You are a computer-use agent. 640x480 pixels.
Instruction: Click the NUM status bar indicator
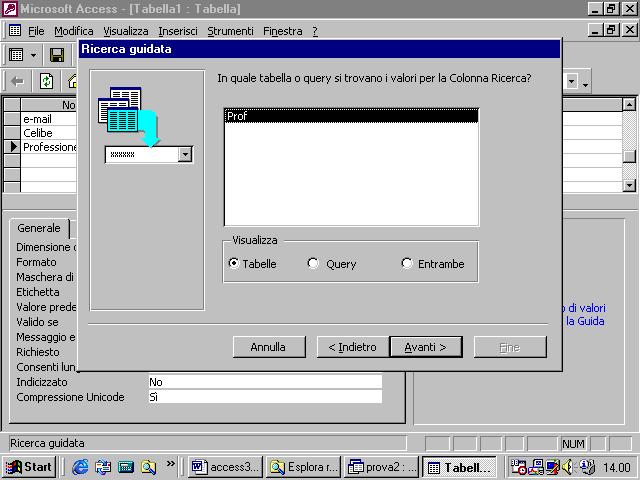573,444
